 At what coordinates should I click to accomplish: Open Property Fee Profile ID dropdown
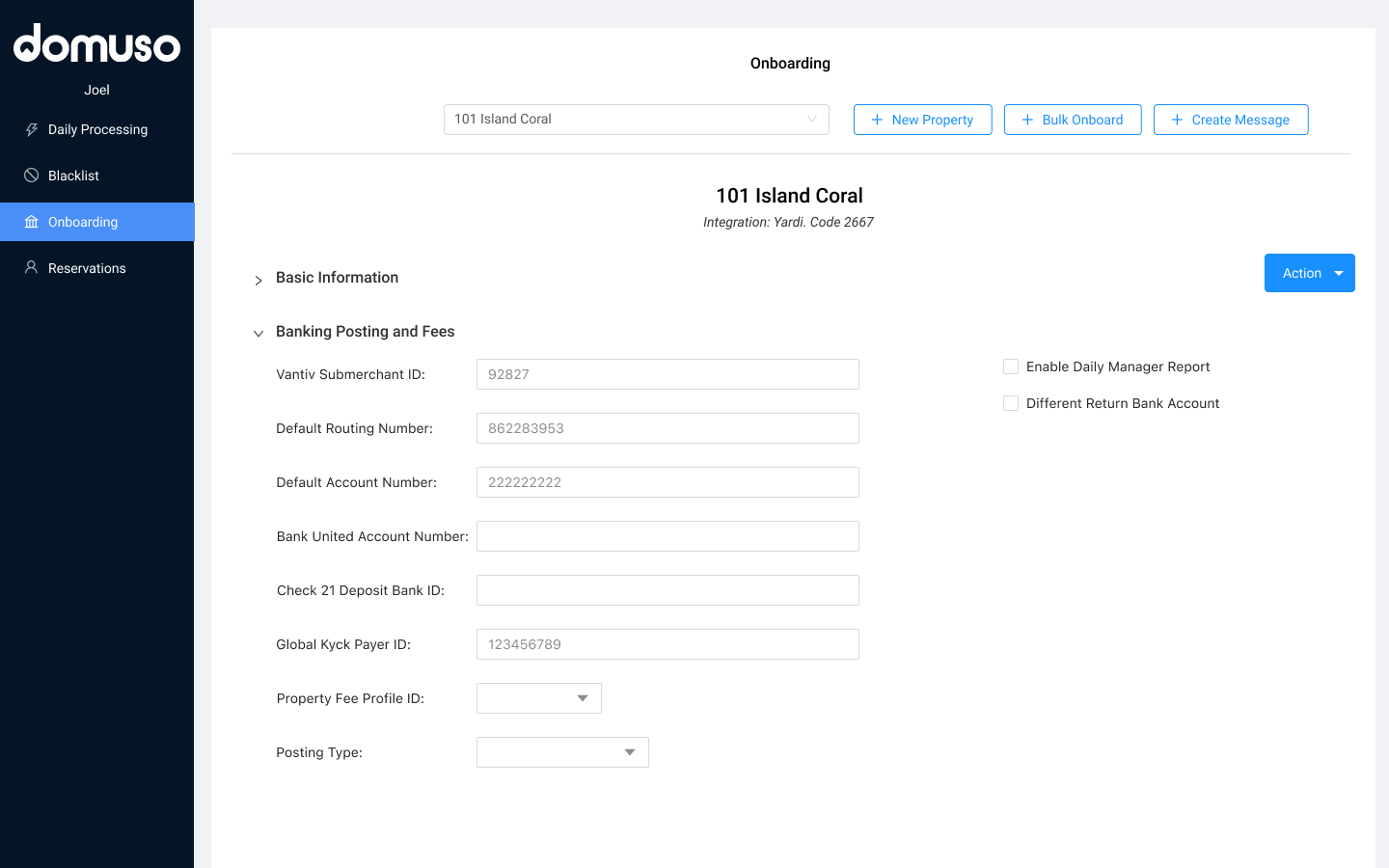pos(539,698)
